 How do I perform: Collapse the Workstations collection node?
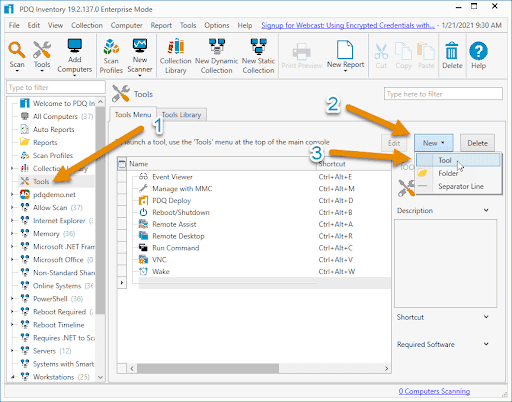[x=12, y=377]
